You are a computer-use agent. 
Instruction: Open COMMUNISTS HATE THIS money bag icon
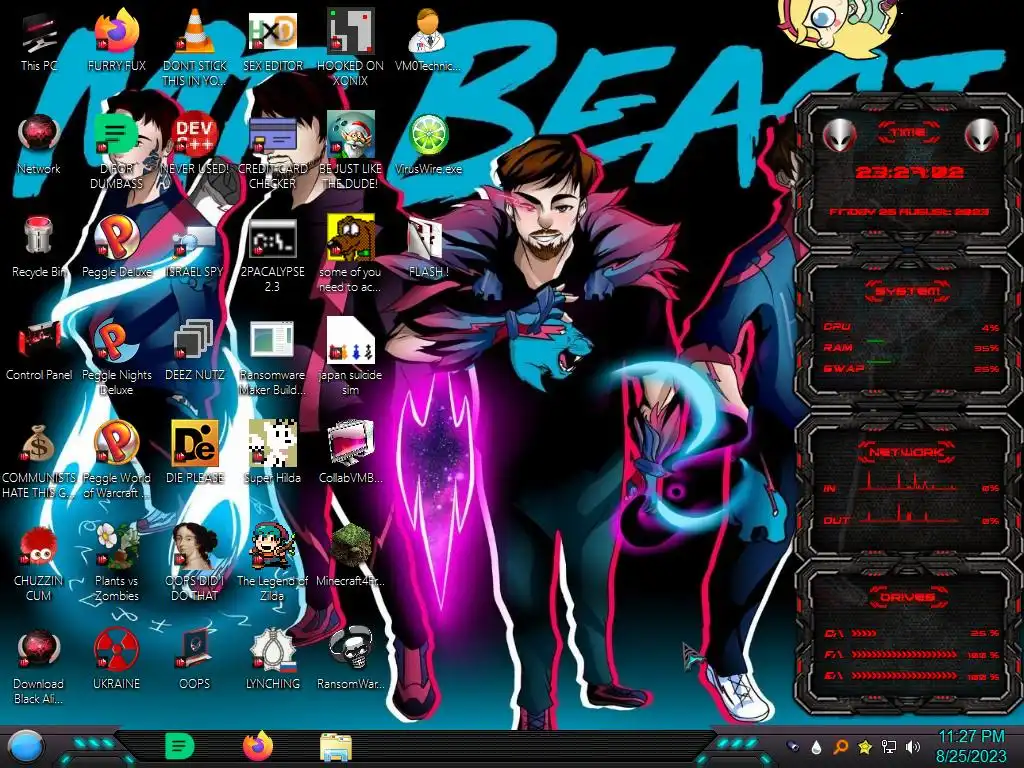39,444
